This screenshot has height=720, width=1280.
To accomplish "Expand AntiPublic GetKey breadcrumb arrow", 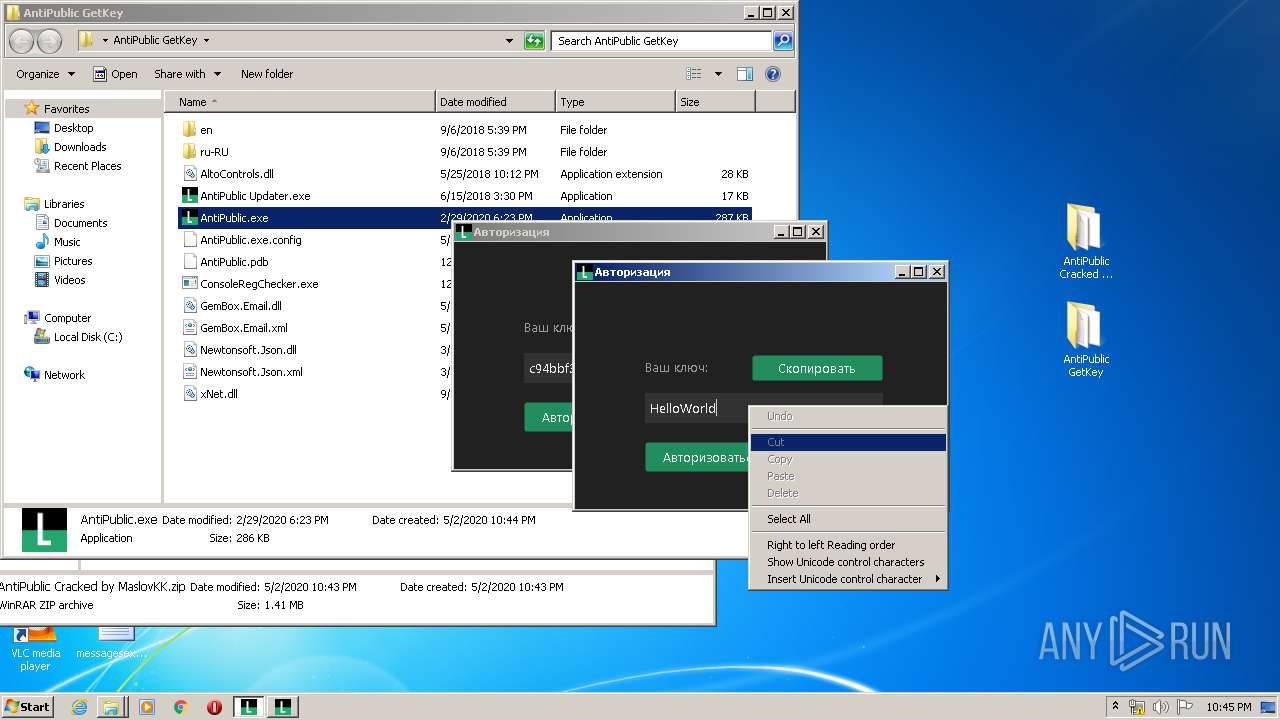I will 206,41.
